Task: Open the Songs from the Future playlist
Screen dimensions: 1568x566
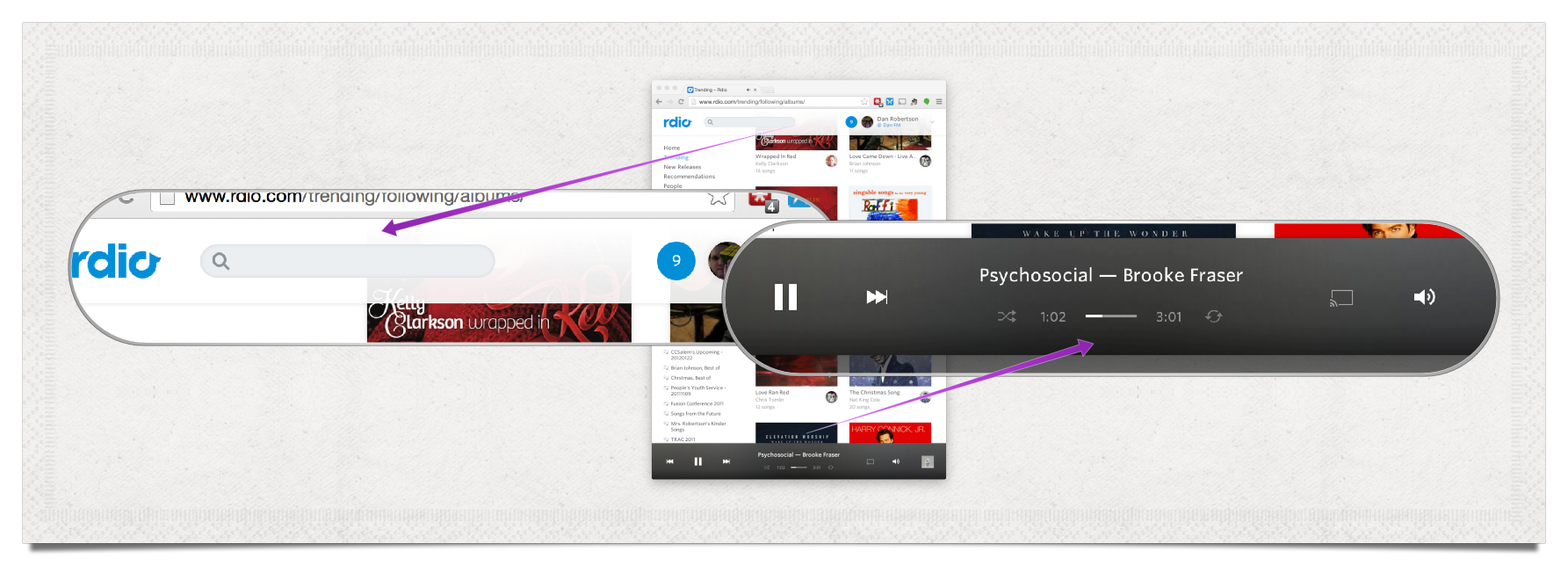Action: pos(696,414)
